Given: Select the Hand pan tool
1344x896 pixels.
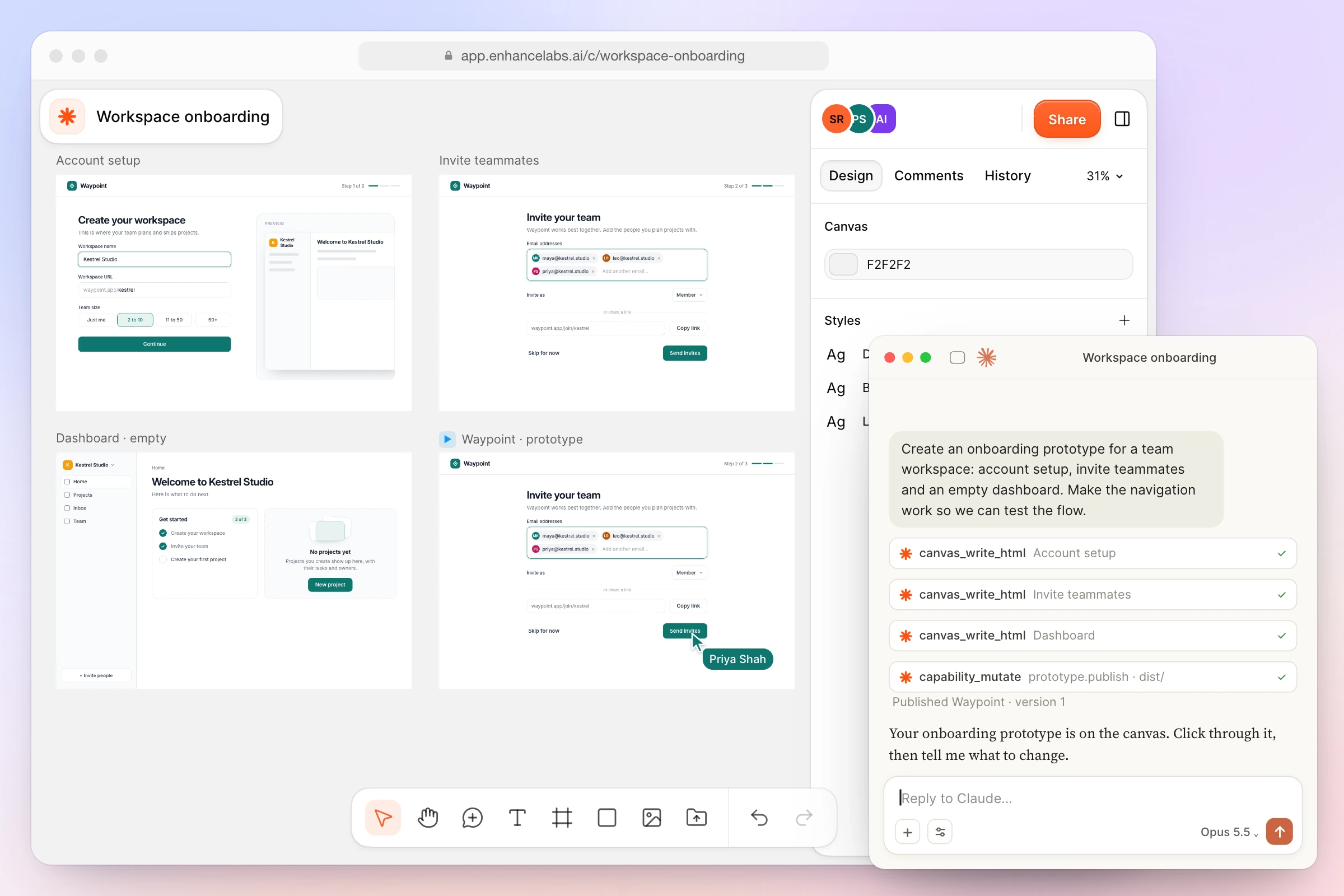Looking at the screenshot, I should (427, 818).
